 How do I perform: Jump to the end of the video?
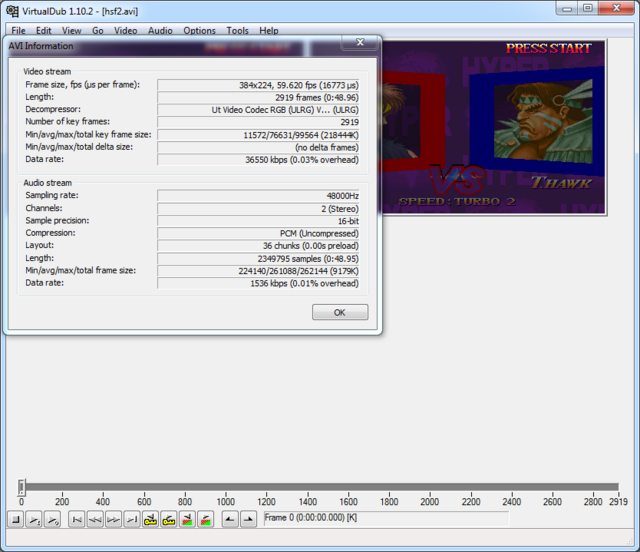point(132,519)
